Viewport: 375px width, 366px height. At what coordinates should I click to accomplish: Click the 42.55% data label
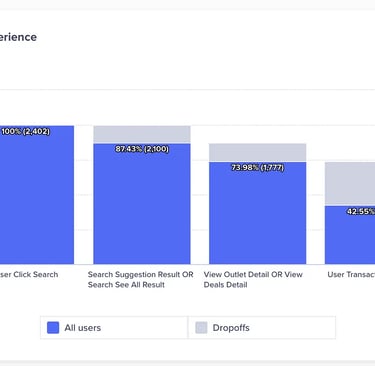[x=361, y=212]
